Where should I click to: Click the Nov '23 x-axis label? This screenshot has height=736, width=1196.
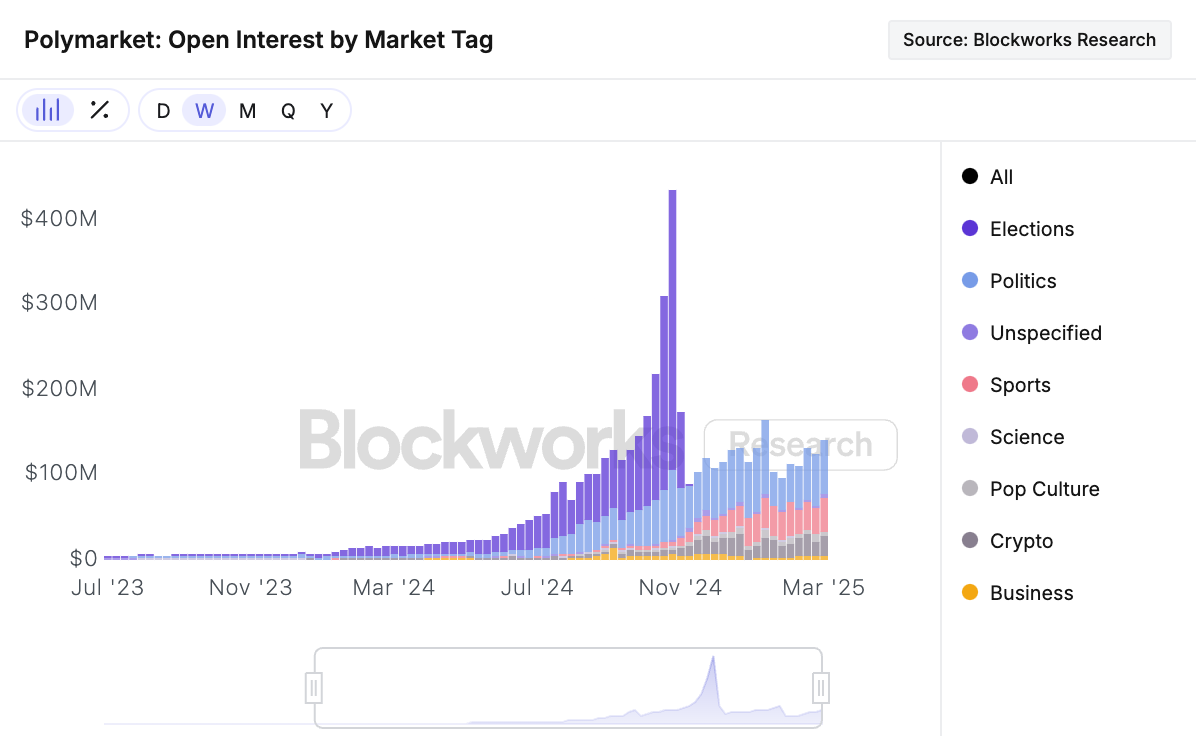[x=250, y=587]
